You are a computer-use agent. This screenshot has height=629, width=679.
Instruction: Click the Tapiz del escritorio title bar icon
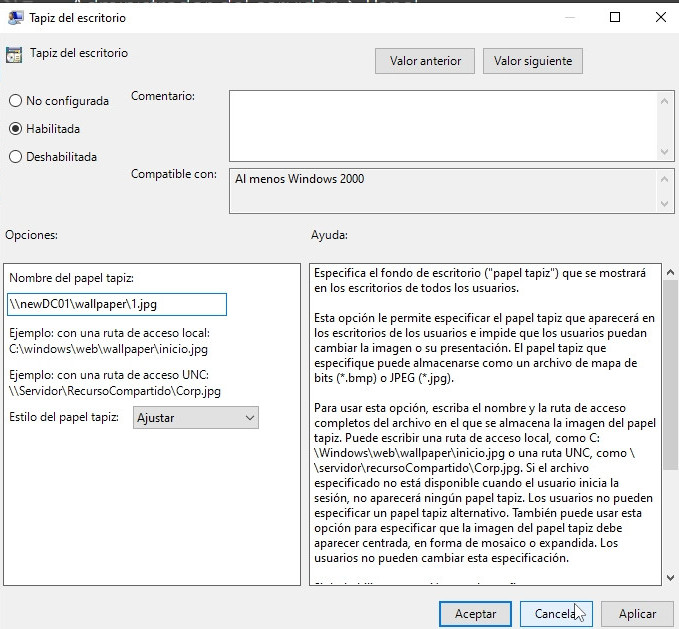tap(14, 17)
